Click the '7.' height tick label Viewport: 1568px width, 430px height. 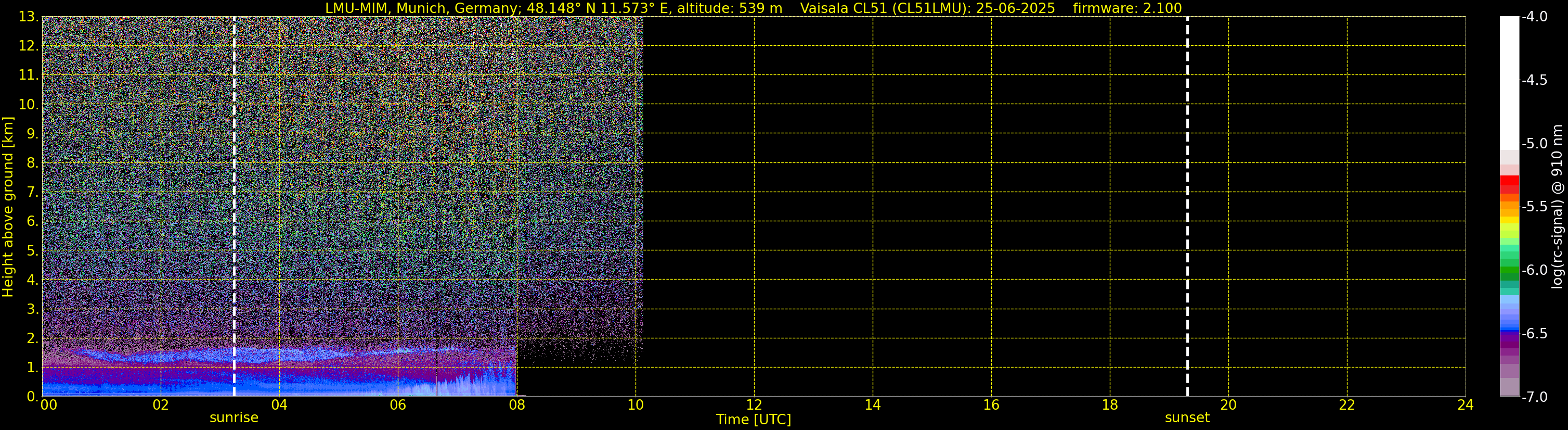(x=32, y=192)
